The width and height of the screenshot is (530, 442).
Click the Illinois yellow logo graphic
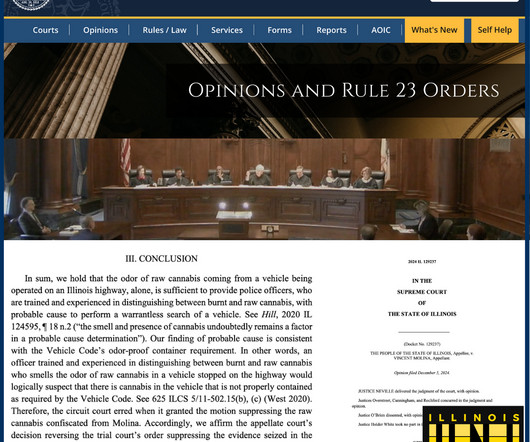(473, 424)
